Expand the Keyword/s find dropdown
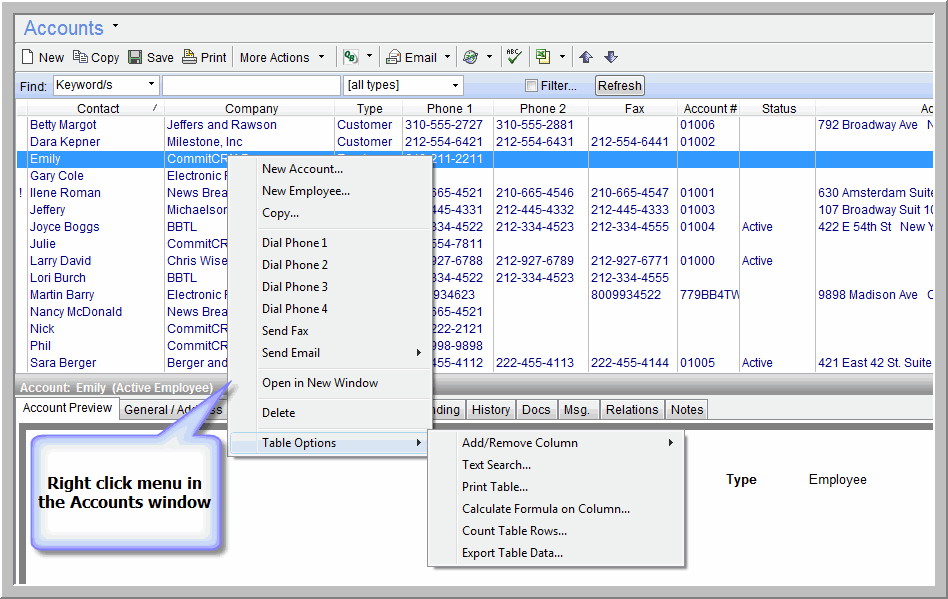The image size is (948, 599). pos(151,85)
